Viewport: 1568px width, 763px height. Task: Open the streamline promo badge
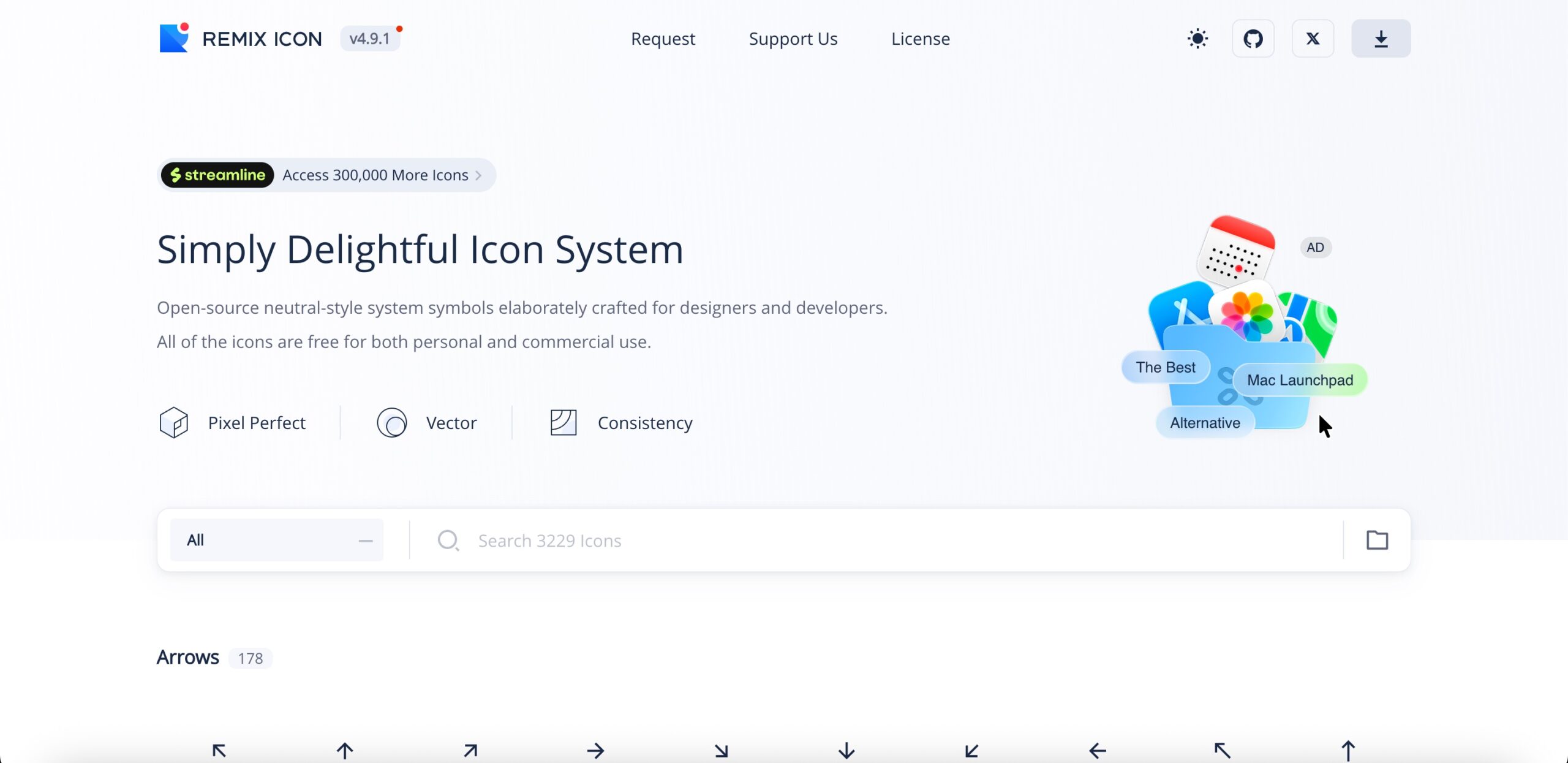click(217, 175)
